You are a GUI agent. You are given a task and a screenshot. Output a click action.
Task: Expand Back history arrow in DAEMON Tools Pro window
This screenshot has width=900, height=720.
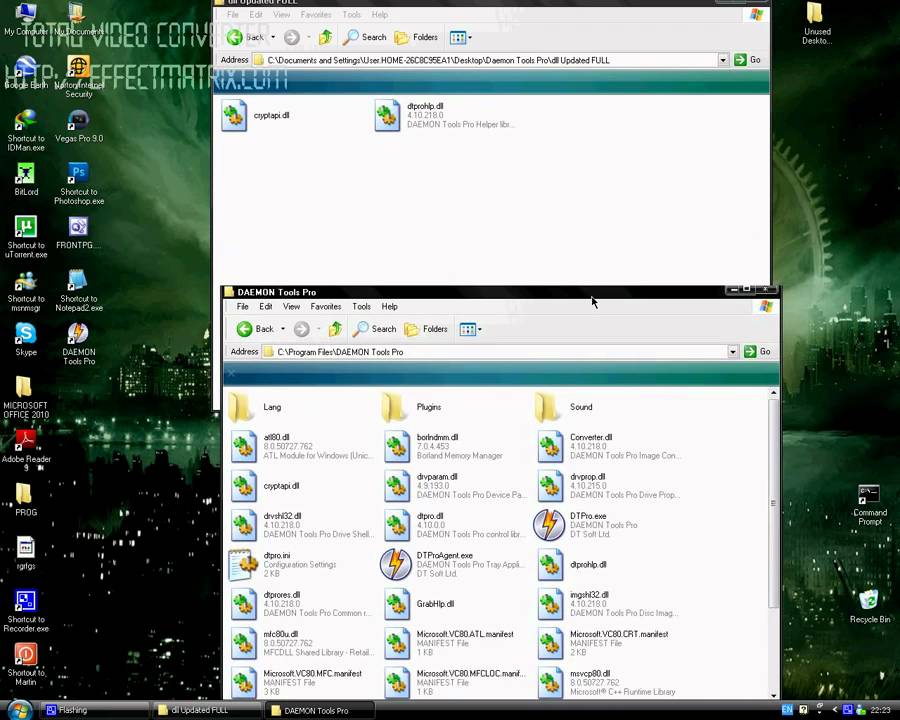coord(283,329)
